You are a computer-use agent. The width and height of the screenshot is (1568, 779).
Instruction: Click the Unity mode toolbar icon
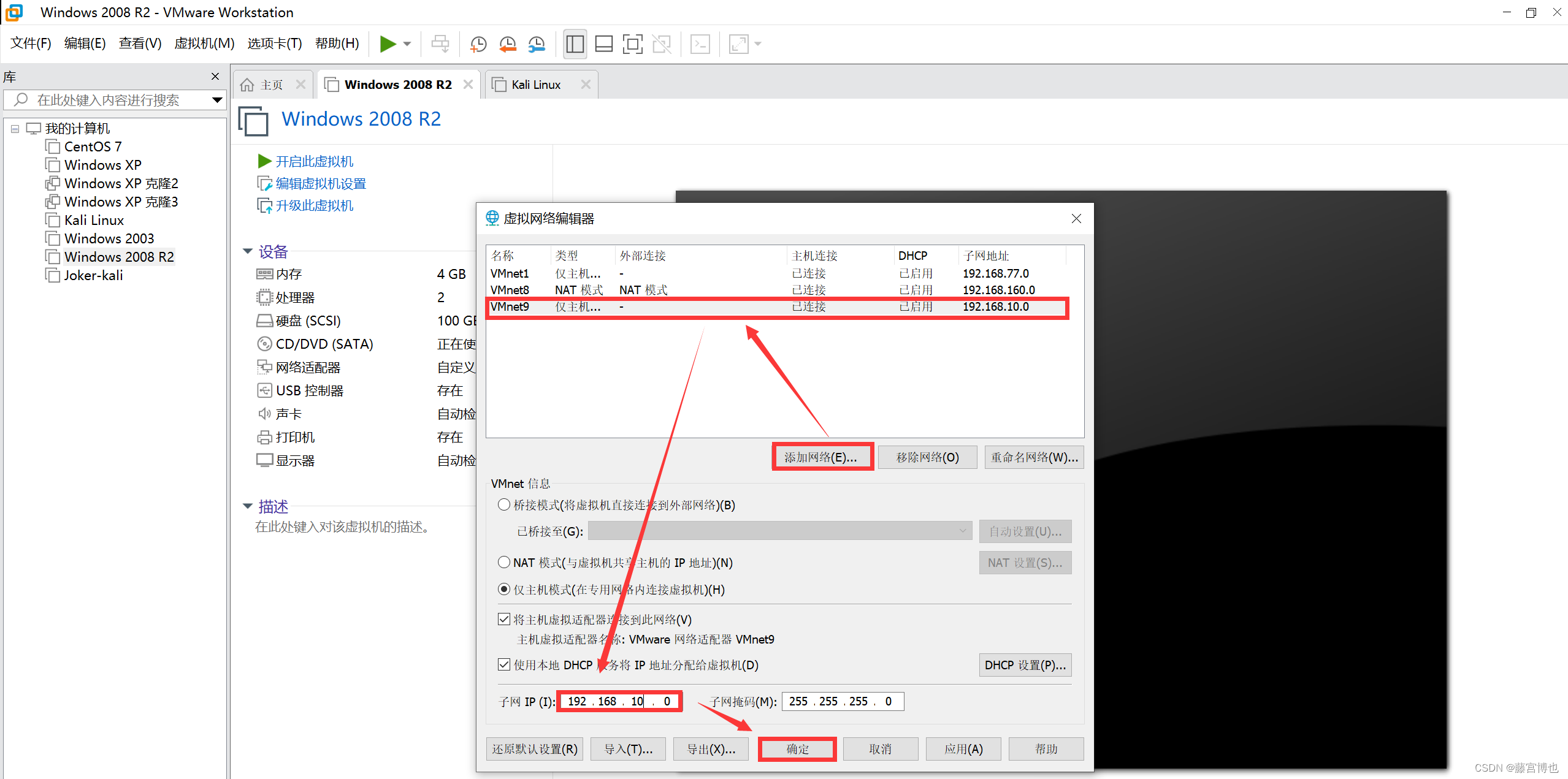[x=662, y=44]
